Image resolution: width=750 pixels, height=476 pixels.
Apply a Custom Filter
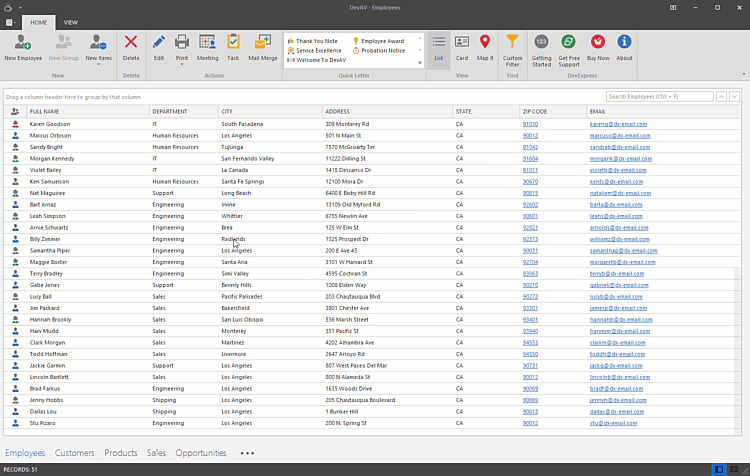point(512,46)
